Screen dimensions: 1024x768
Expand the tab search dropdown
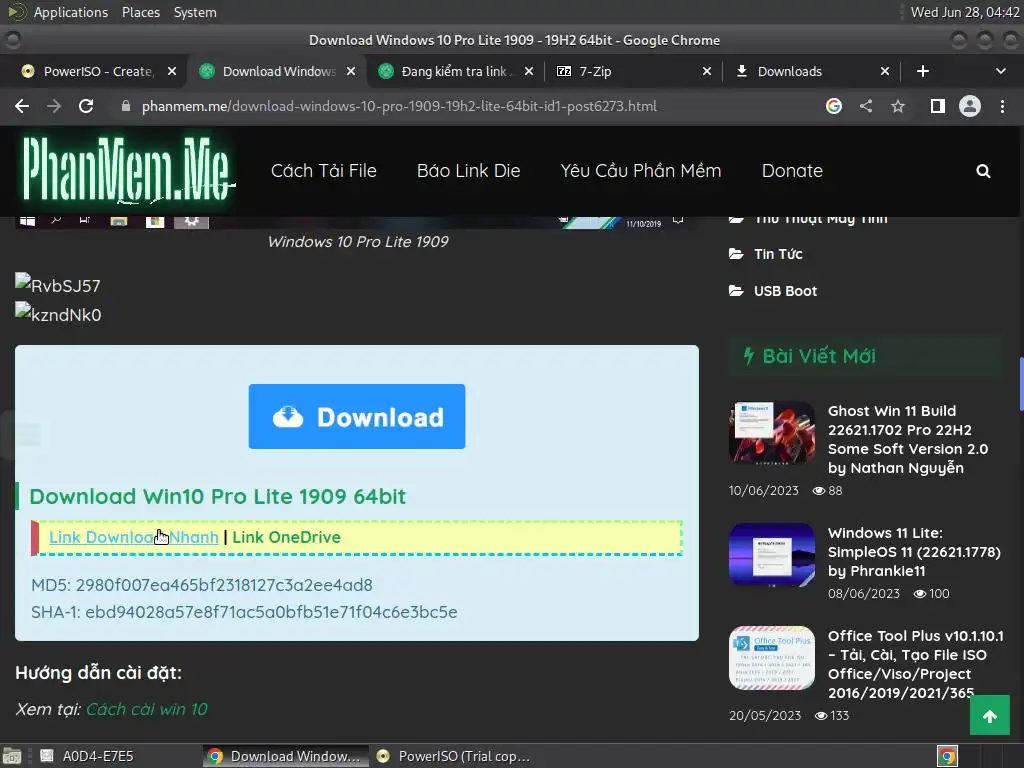tap(1000, 71)
